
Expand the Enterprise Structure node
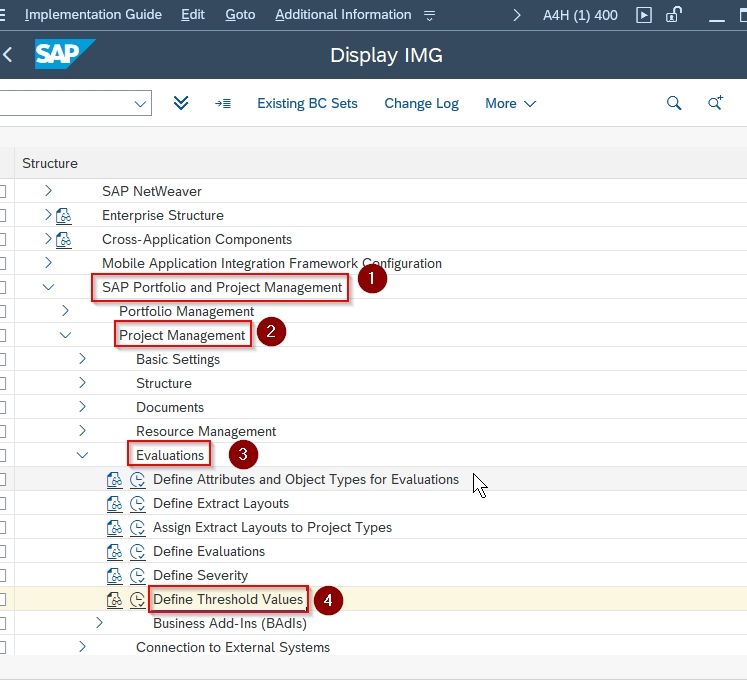click(48, 214)
